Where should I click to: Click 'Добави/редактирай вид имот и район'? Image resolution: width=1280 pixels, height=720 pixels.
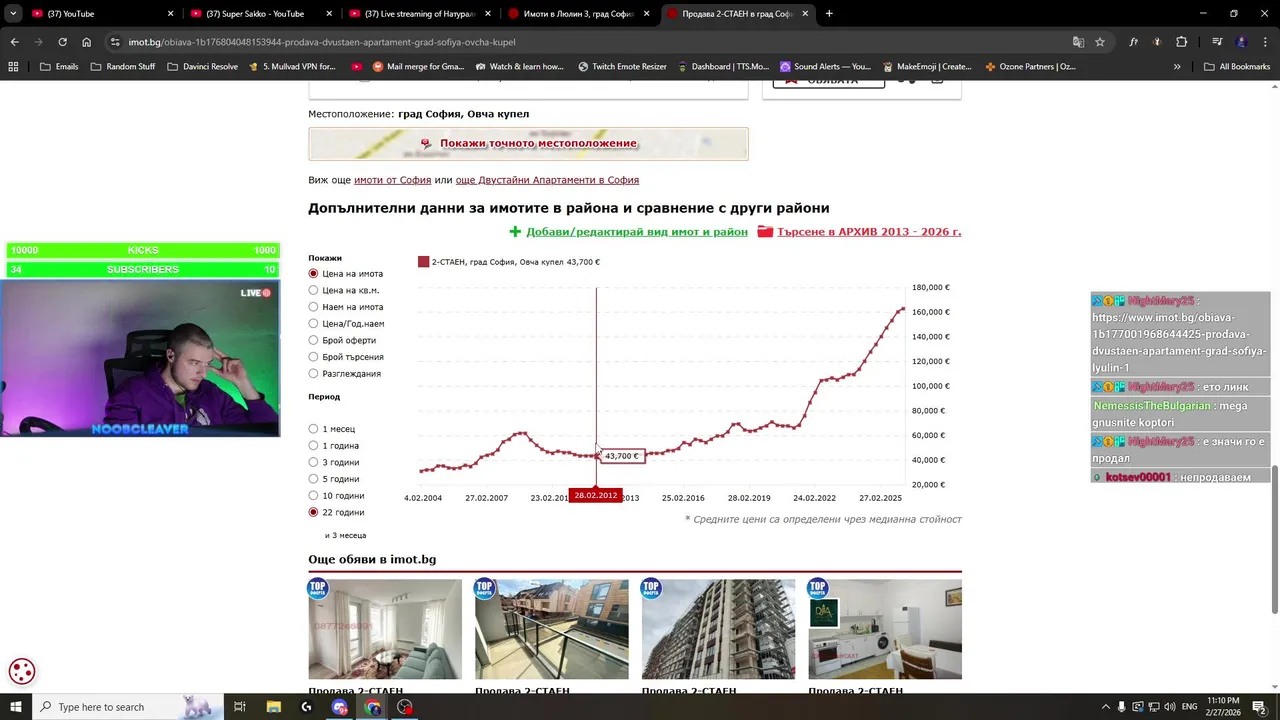click(637, 232)
